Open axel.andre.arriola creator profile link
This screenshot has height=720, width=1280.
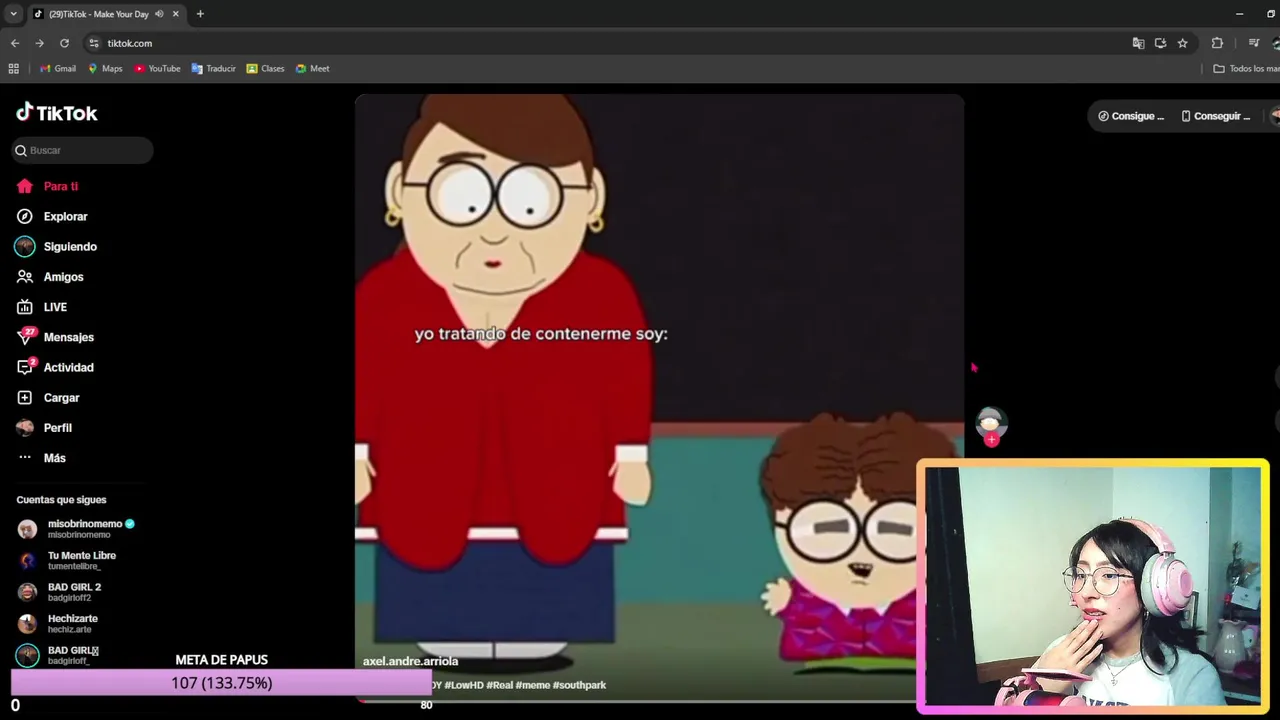tap(410, 661)
